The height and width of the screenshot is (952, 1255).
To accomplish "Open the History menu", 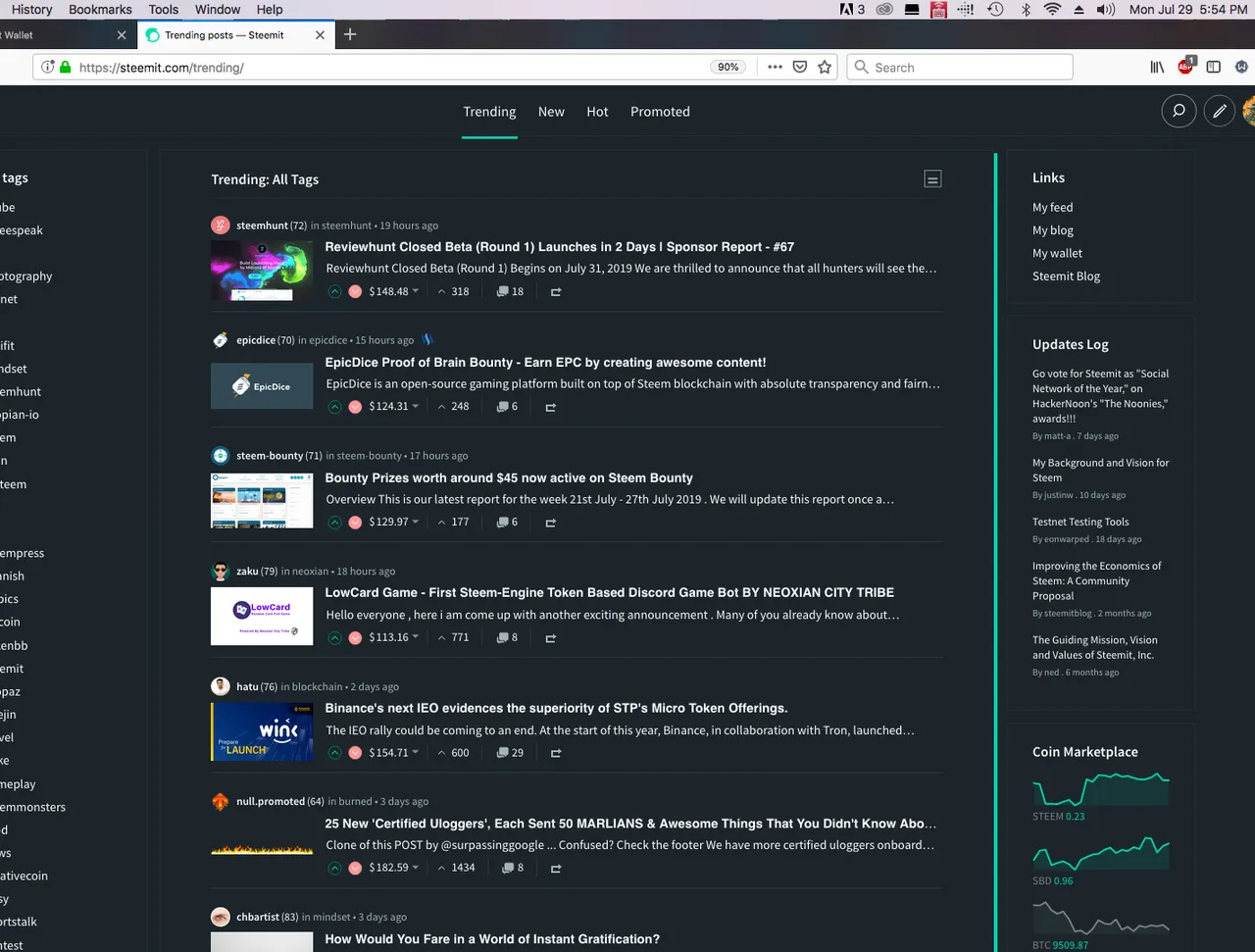I will (x=32, y=9).
